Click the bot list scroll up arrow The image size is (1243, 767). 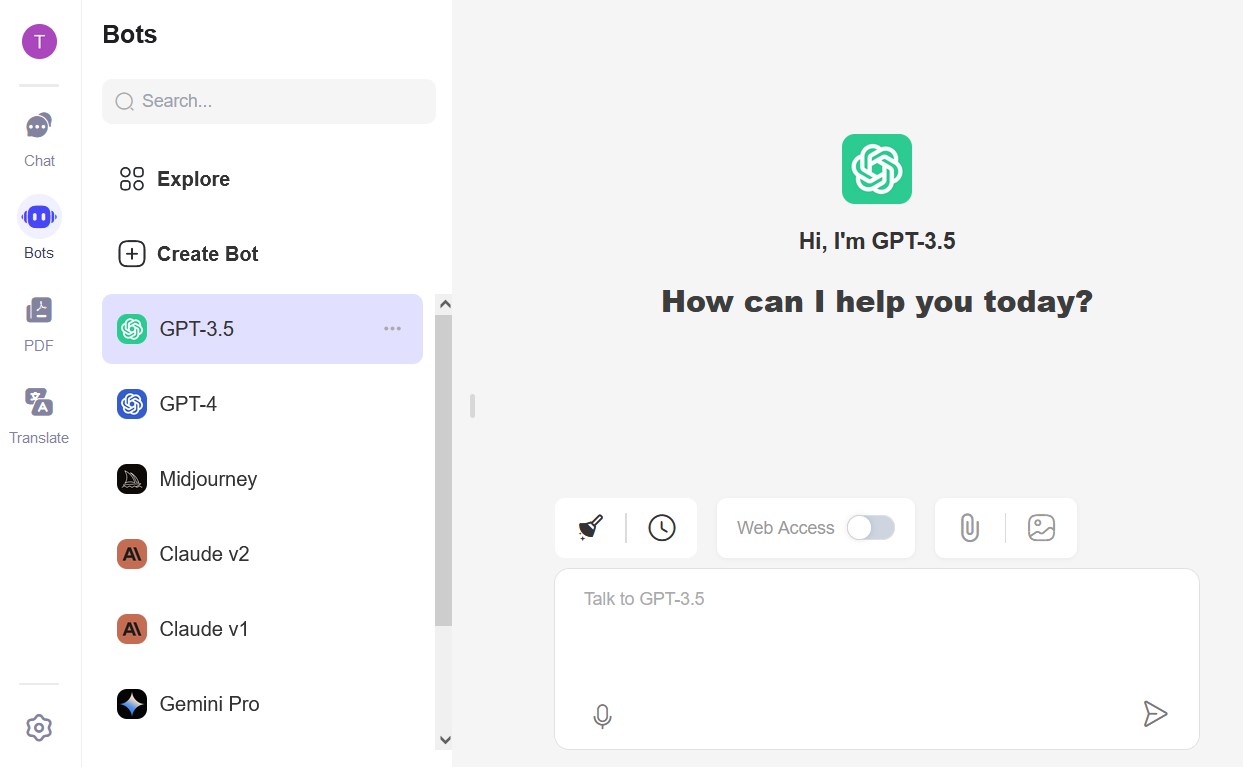(x=445, y=304)
